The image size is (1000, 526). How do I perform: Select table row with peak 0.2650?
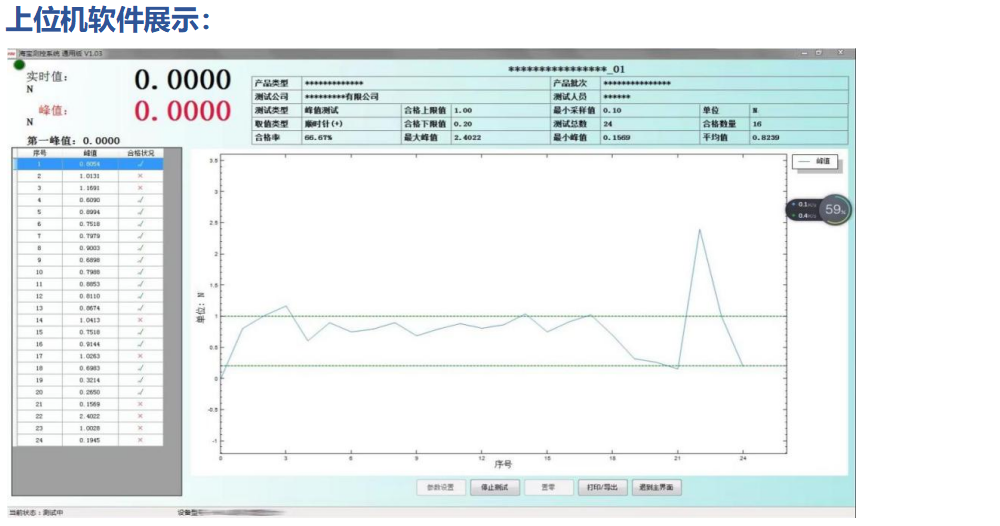(89, 392)
